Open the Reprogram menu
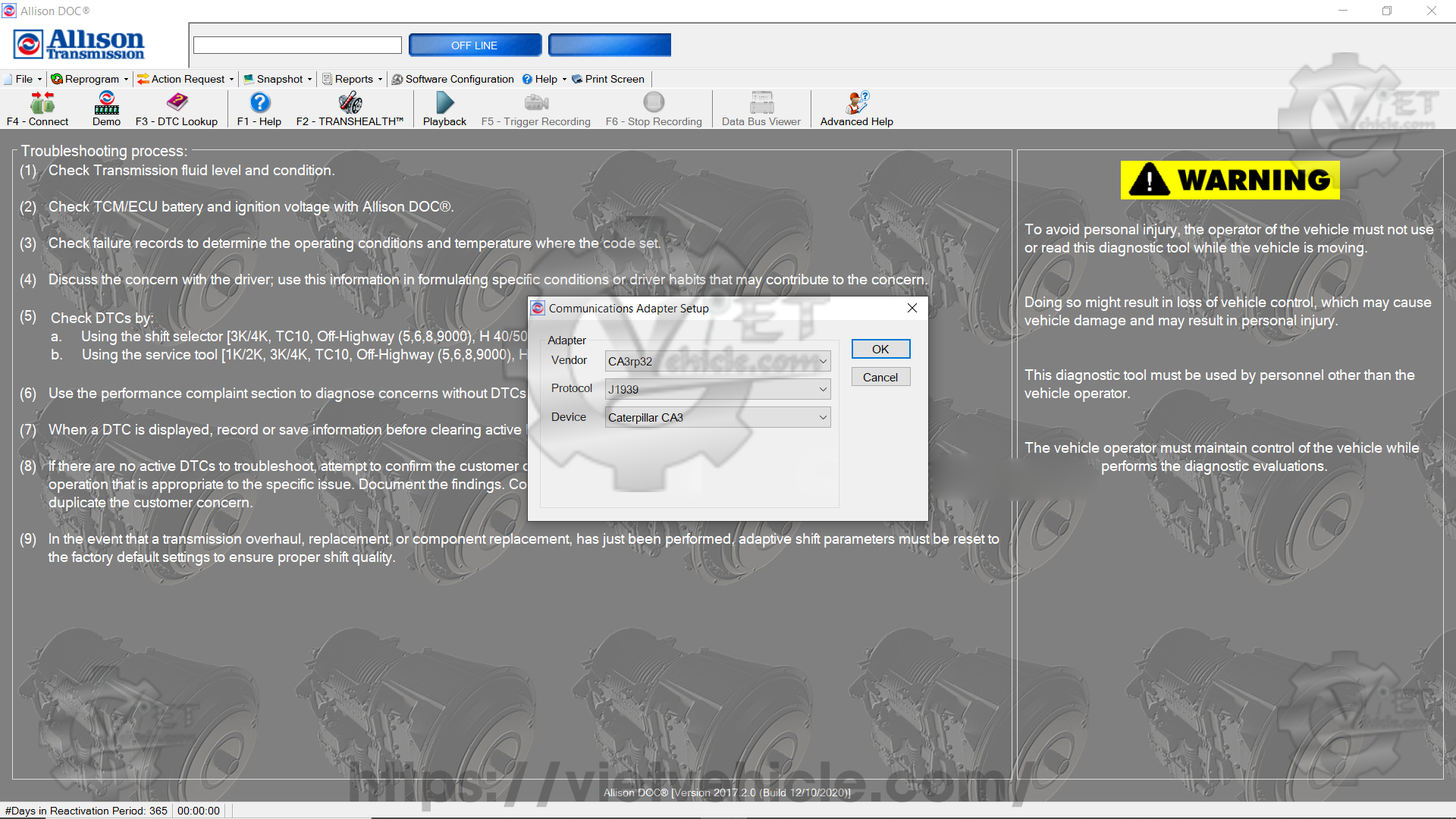This screenshot has width=1456, height=819. coord(89,79)
